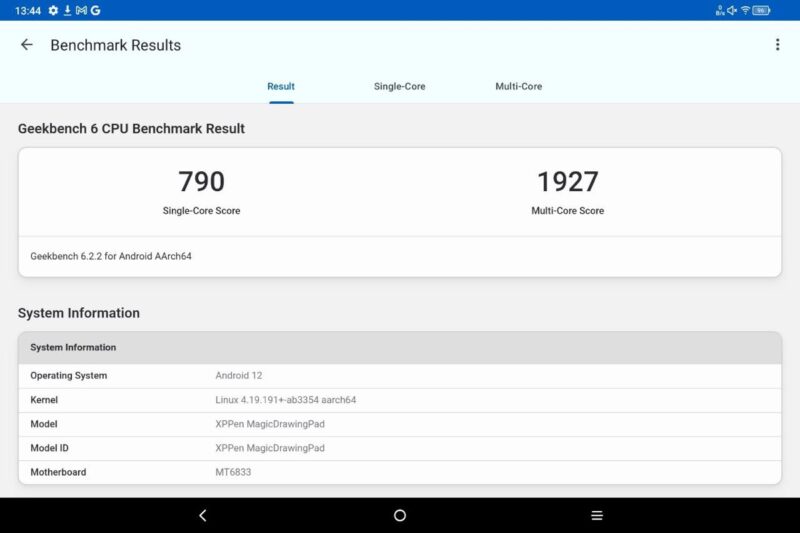800x533 pixels.
Task: Tap the Android home circle button
Action: [400, 516]
